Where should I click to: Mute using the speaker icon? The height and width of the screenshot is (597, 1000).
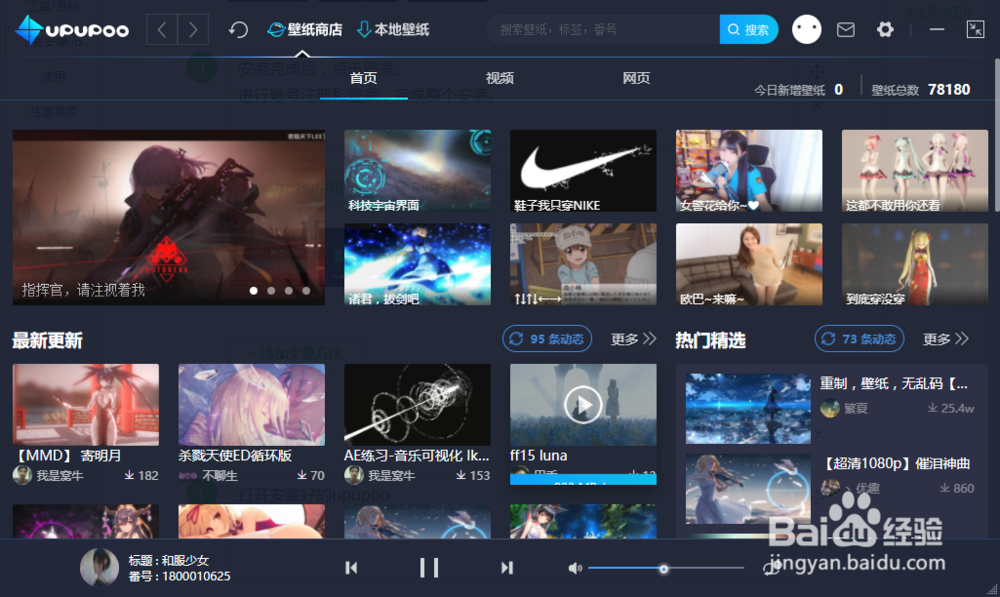tap(575, 568)
